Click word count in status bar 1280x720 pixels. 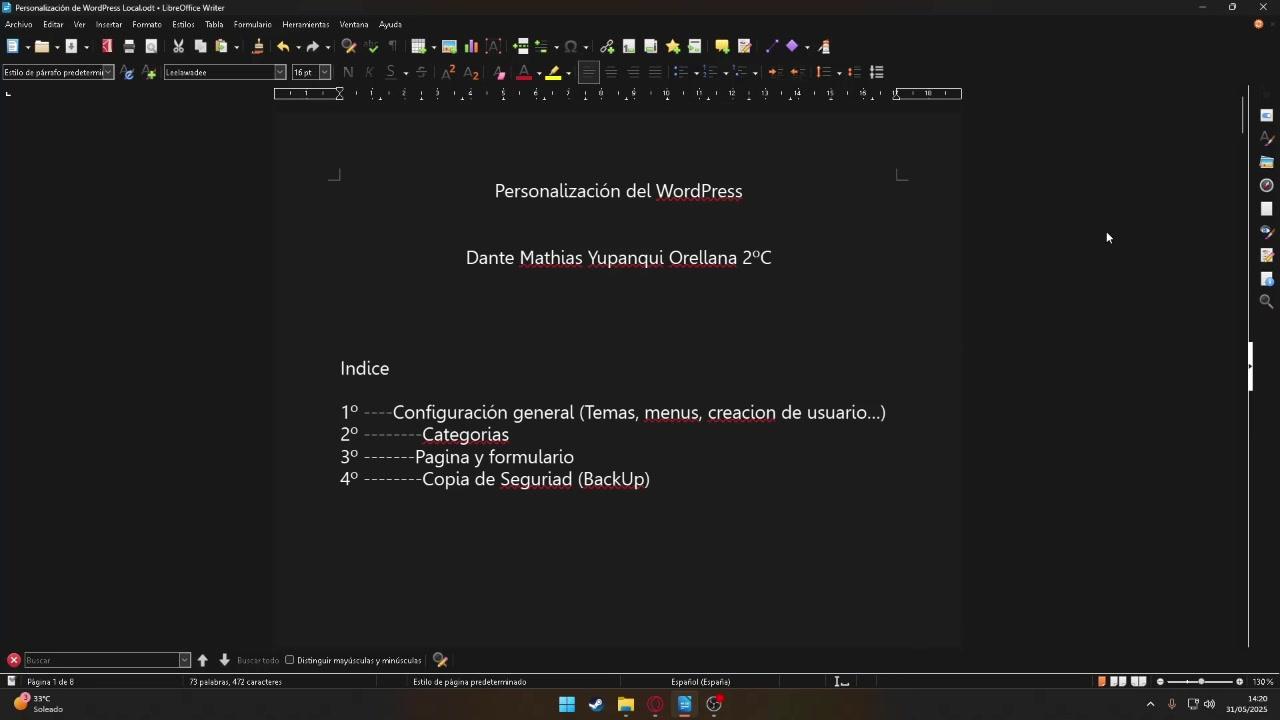(236, 682)
